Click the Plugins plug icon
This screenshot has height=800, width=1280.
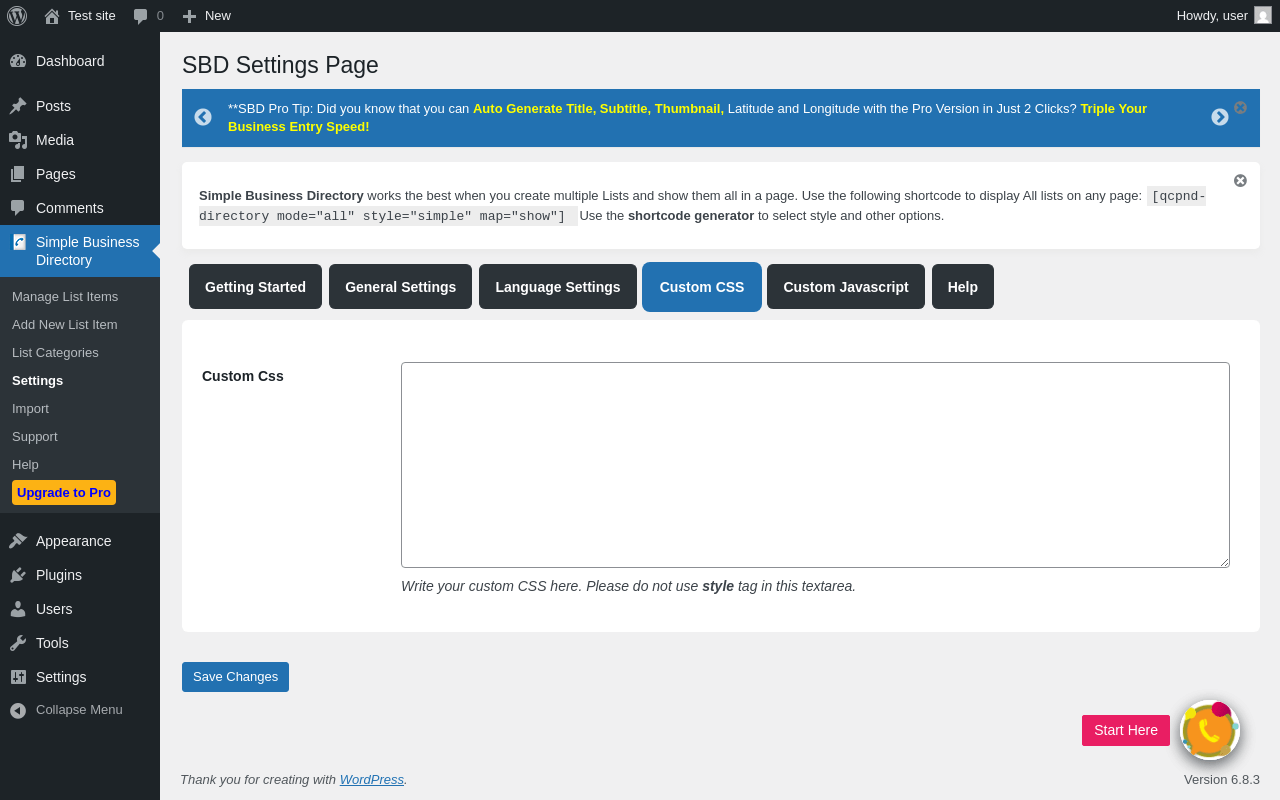coord(18,575)
